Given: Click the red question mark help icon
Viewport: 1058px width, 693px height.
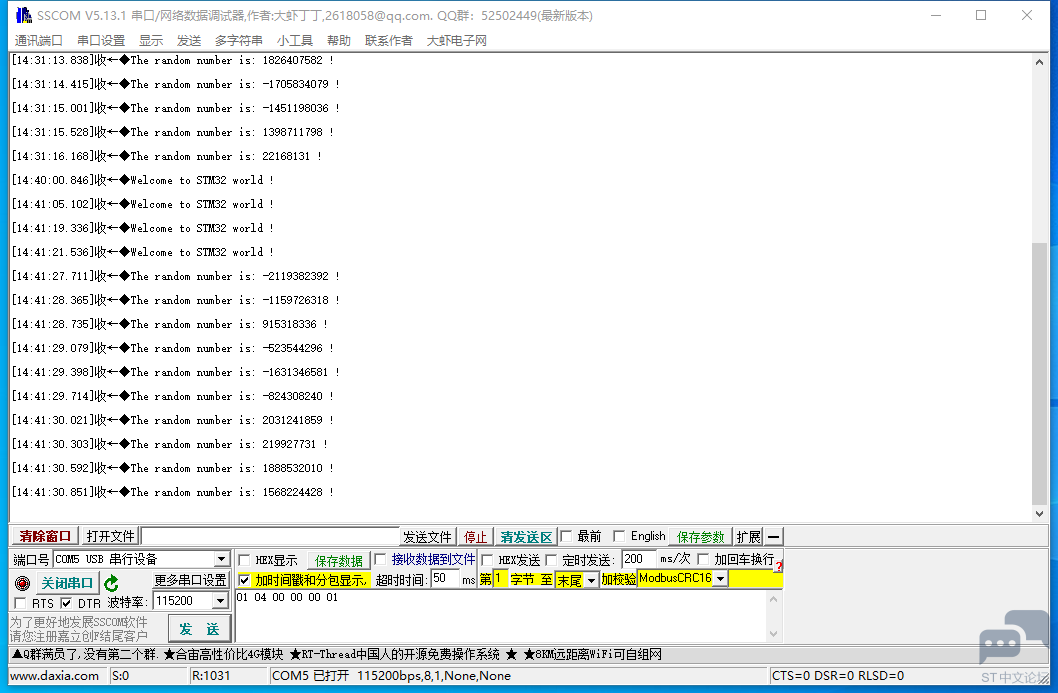Looking at the screenshot, I should (x=779, y=567).
